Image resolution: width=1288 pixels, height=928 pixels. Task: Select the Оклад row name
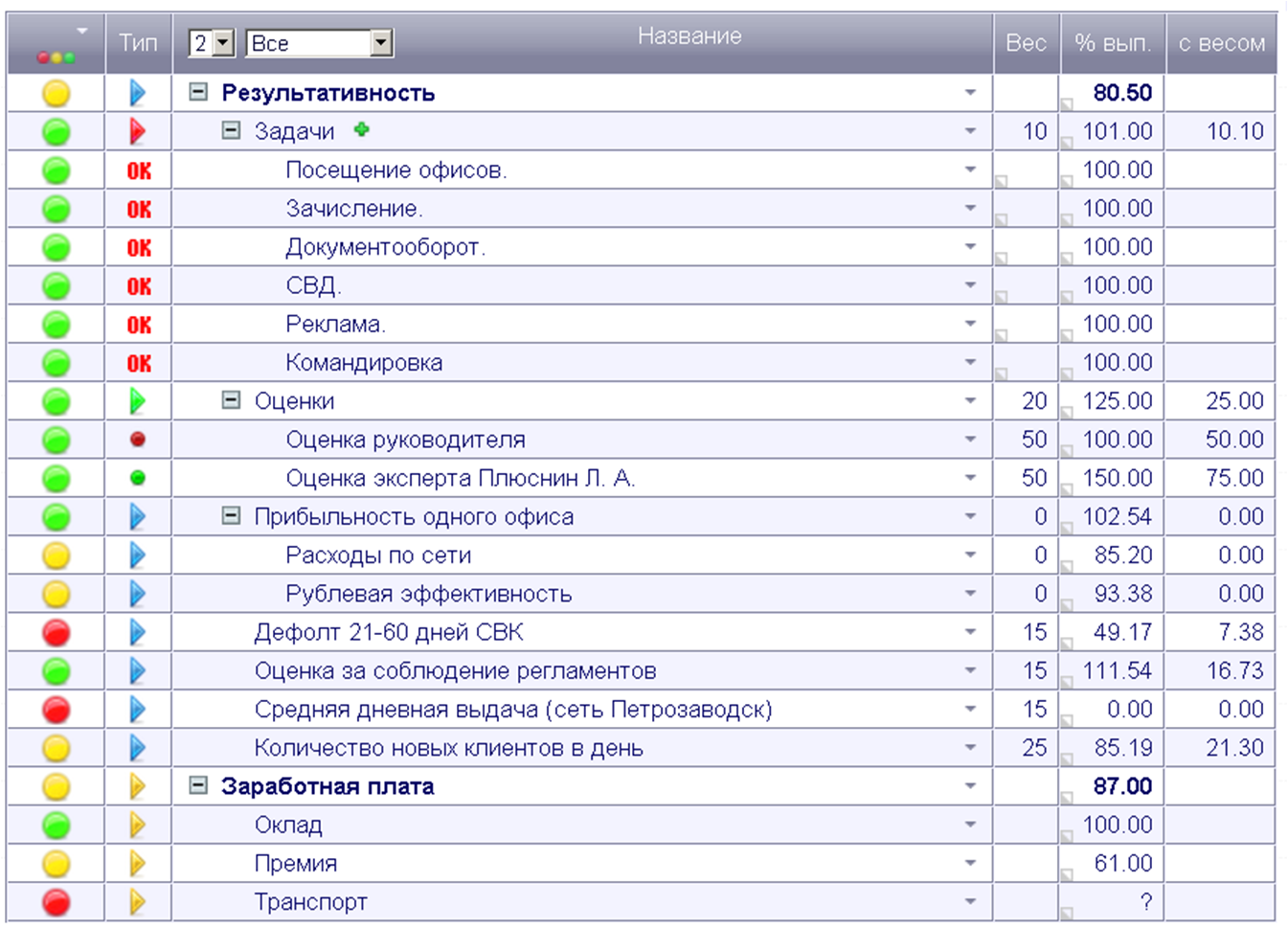(x=288, y=825)
